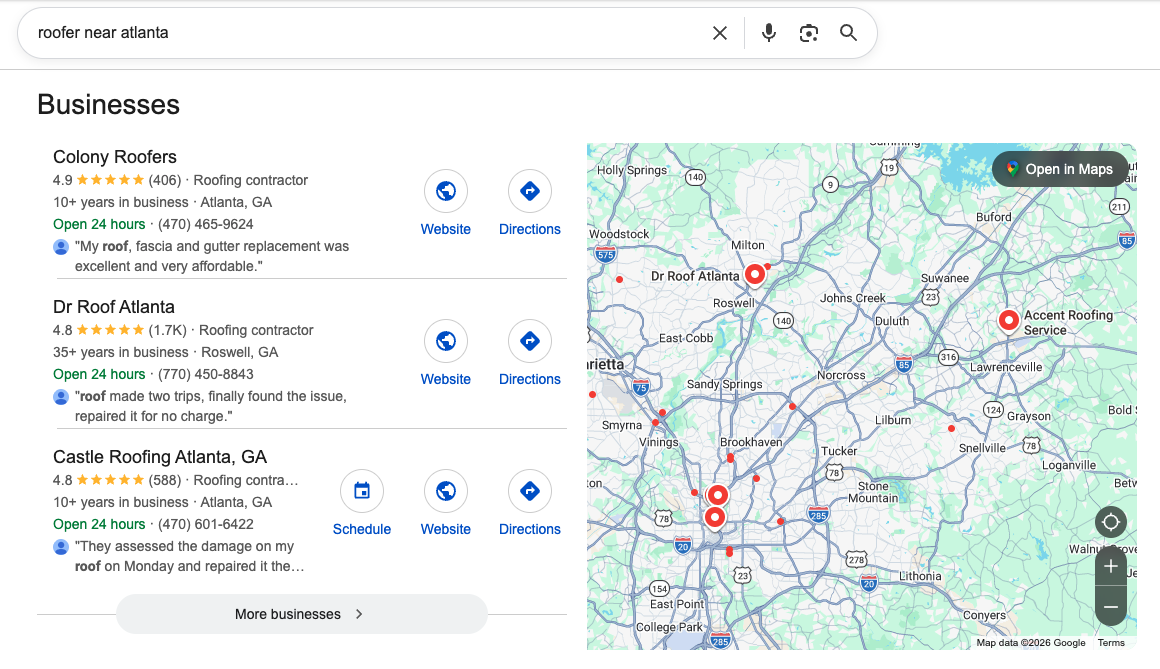Click Dr Roof Atlanta phone number (770) 450-8843
The height and width of the screenshot is (669, 1160).
coord(206,374)
